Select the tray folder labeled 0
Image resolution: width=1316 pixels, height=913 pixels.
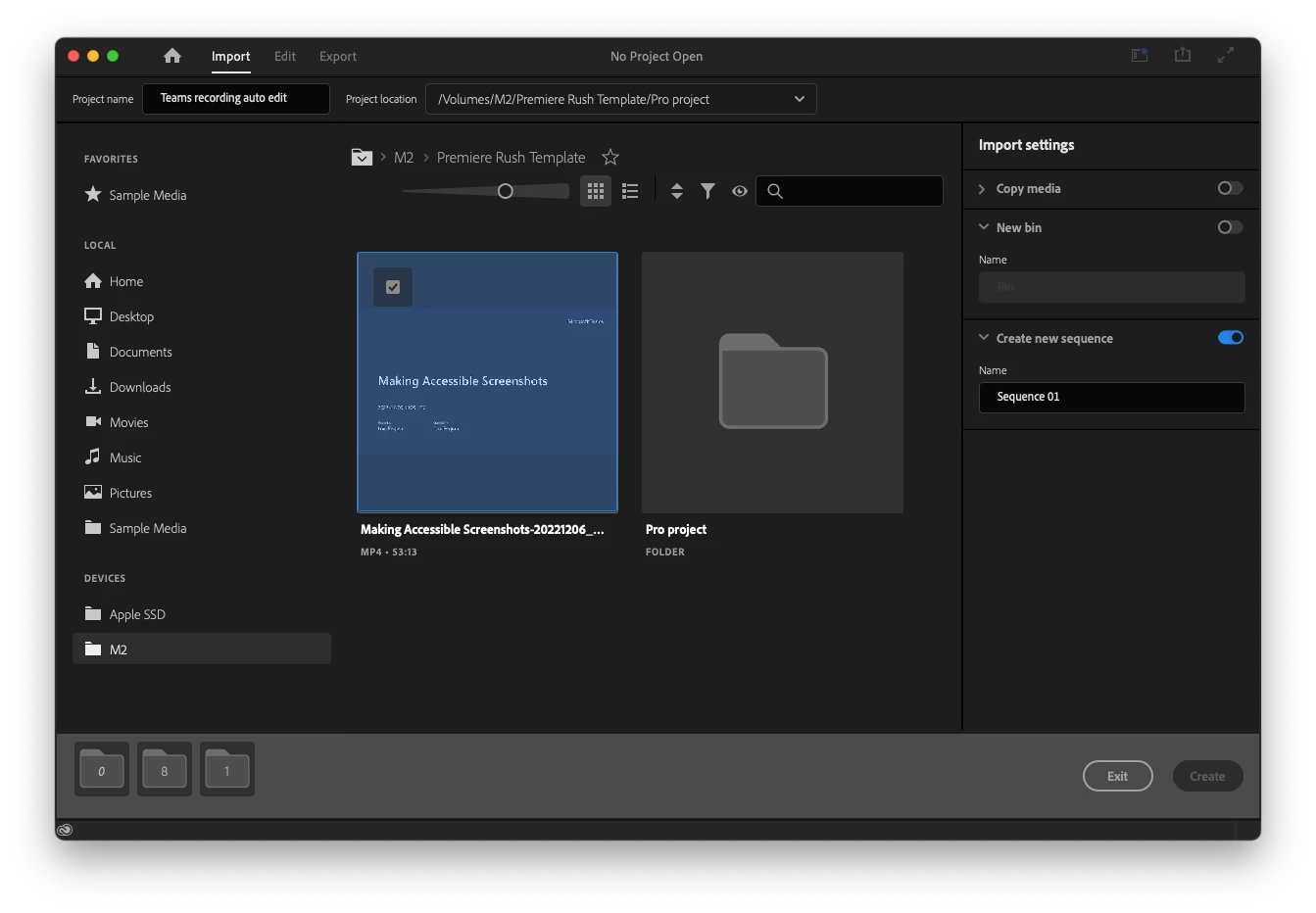[102, 769]
